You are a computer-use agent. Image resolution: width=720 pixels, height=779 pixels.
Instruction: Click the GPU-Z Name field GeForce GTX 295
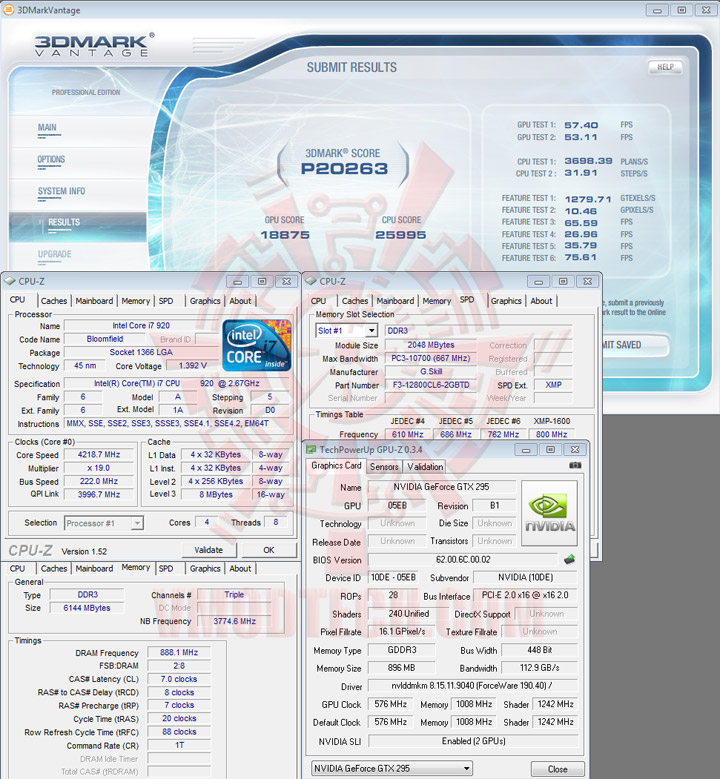point(441,487)
